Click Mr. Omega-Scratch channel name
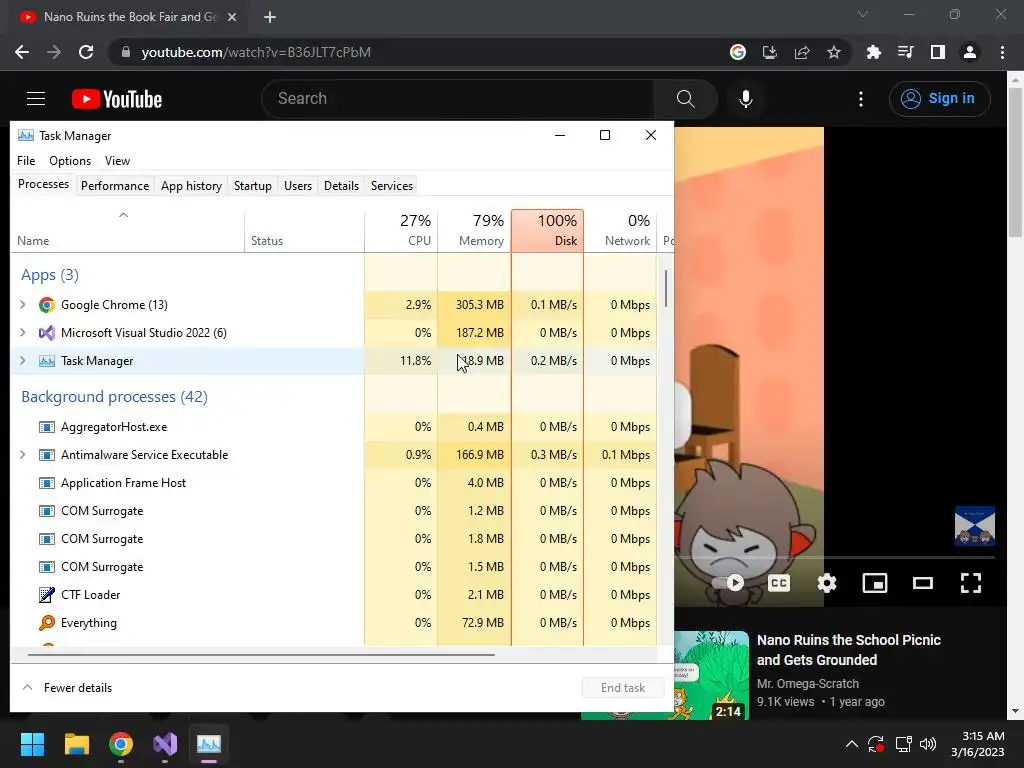The width and height of the screenshot is (1024, 768). coord(808,684)
